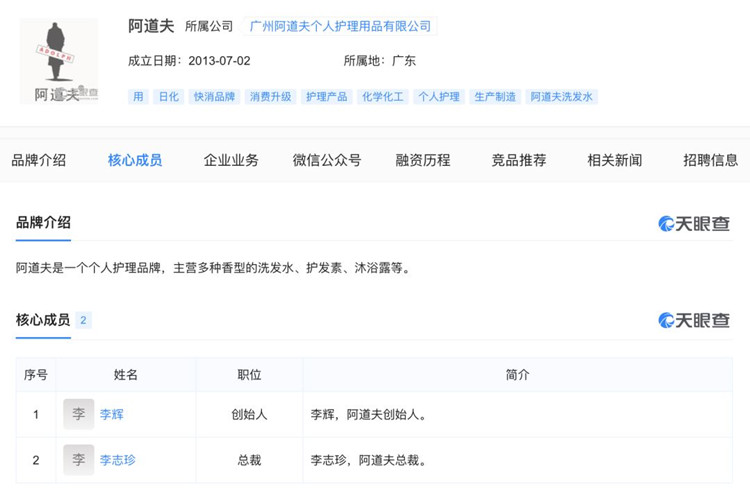Screen dimensions: 750x497
Task: Open the 广州阿道夫个人护理用品有限公司 company link
Action: click(340, 26)
